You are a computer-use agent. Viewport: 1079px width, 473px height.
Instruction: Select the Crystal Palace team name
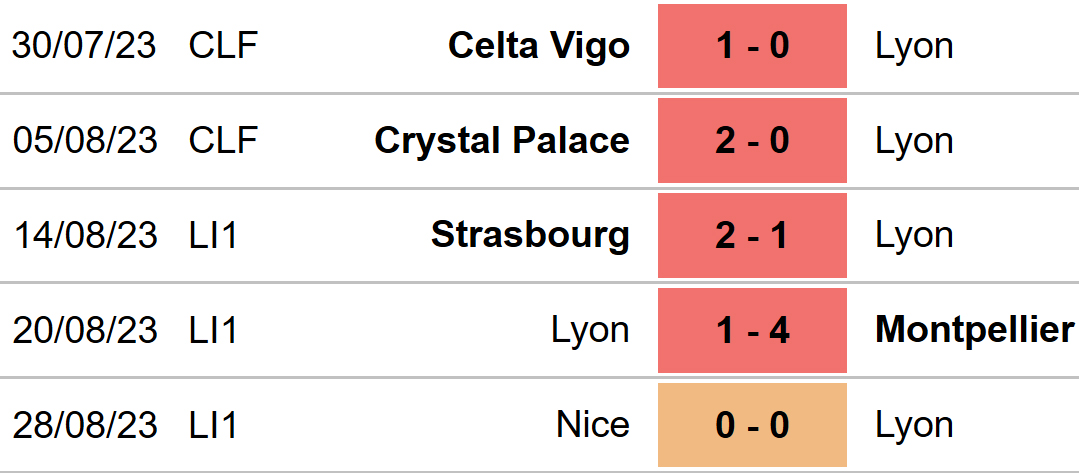coord(502,140)
